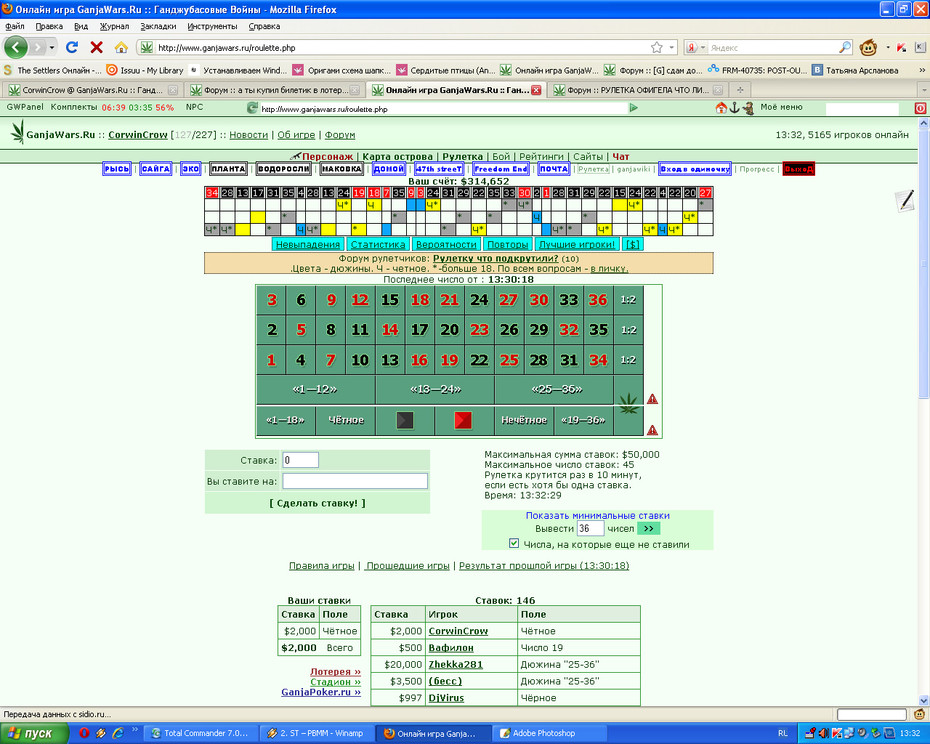Open the Закладки menu
The height and width of the screenshot is (744, 930).
pyautogui.click(x=158, y=26)
